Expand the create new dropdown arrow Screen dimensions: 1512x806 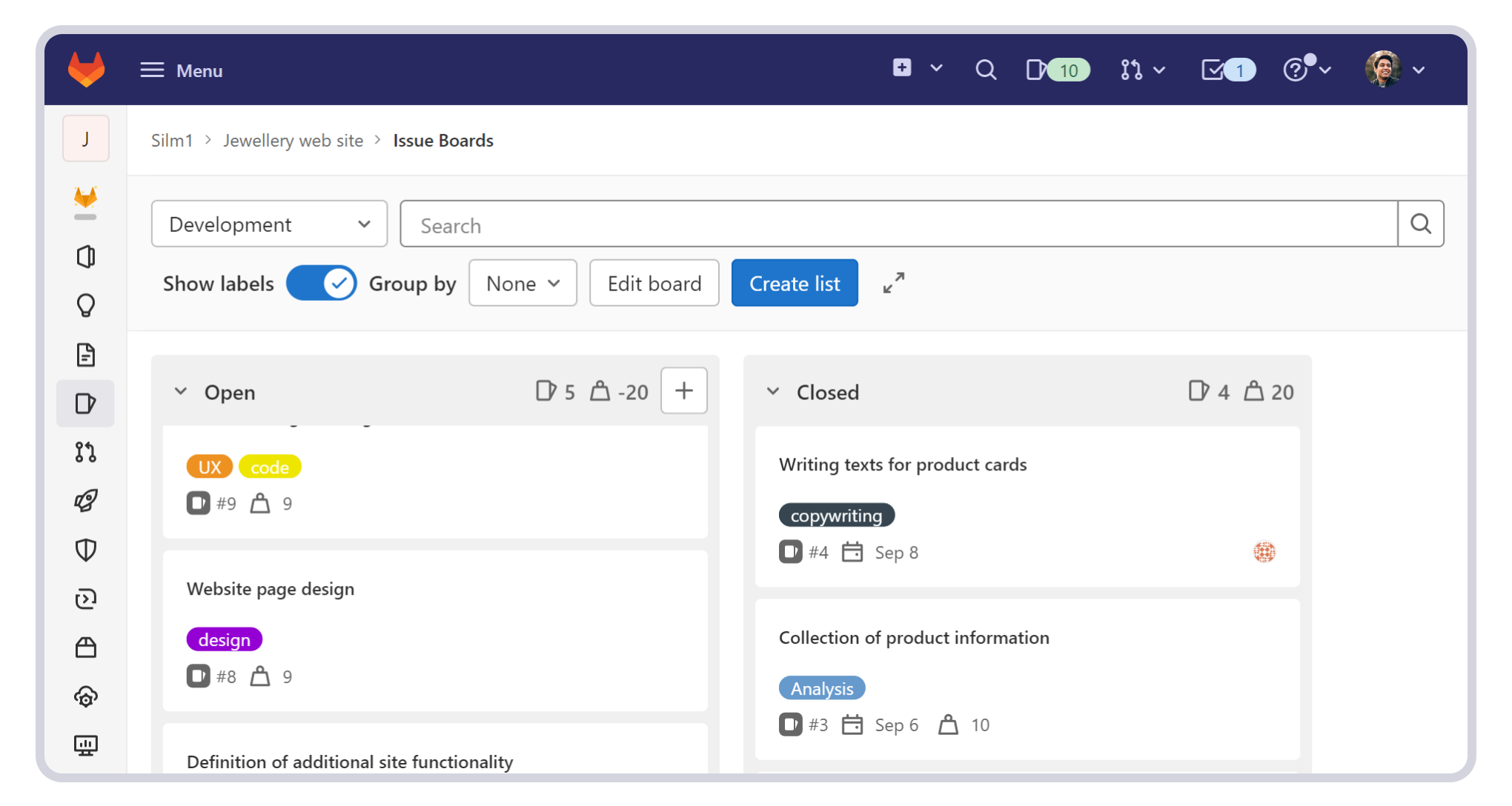[936, 68]
